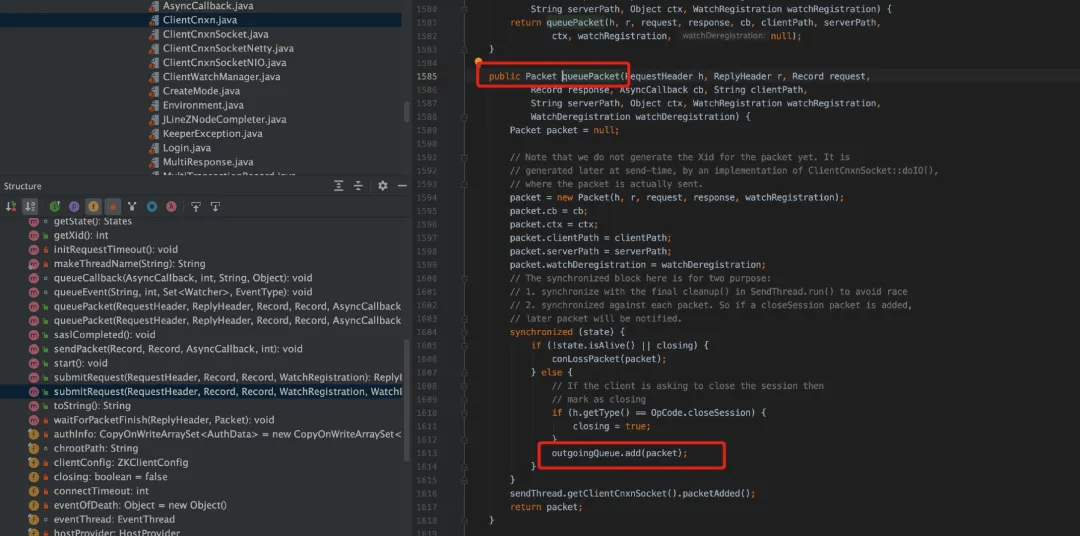Open Environment.java file
The width and height of the screenshot is (1080, 536).
(x=203, y=105)
